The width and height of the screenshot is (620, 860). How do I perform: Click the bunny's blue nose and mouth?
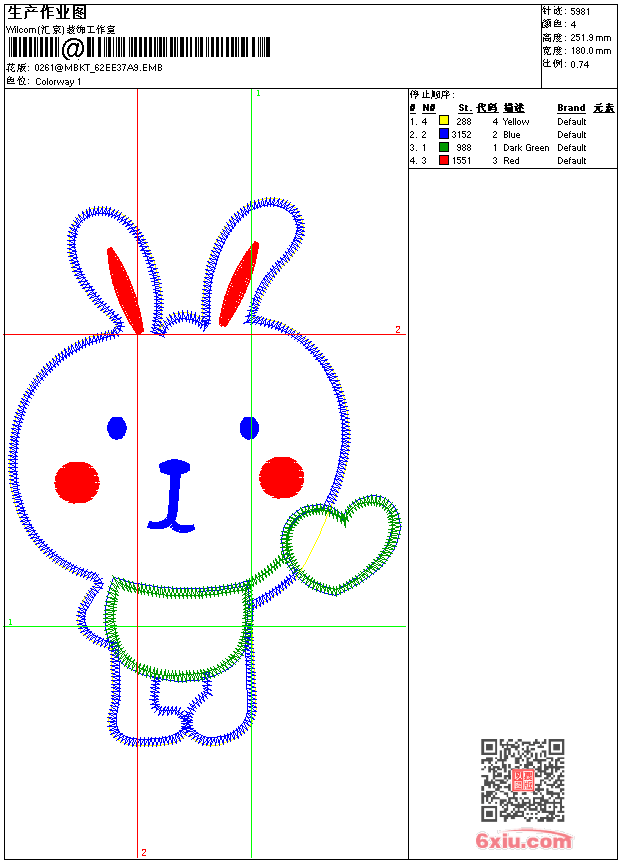click(173, 496)
